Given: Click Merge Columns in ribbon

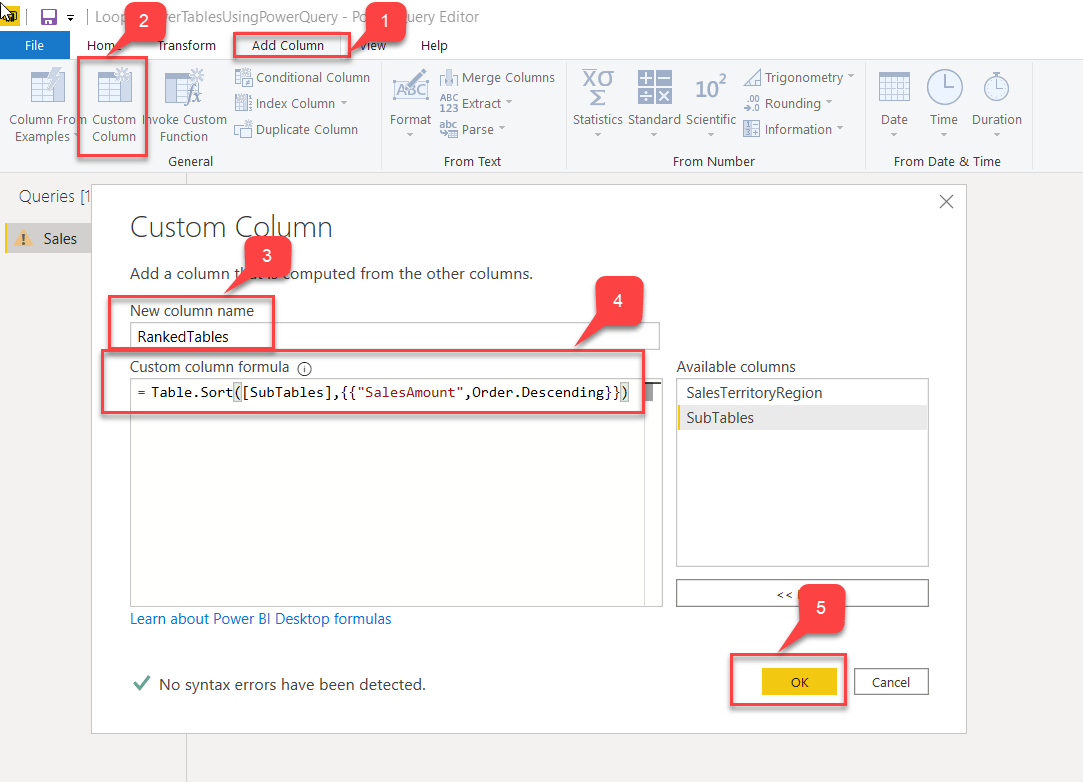Looking at the screenshot, I should coord(497,77).
